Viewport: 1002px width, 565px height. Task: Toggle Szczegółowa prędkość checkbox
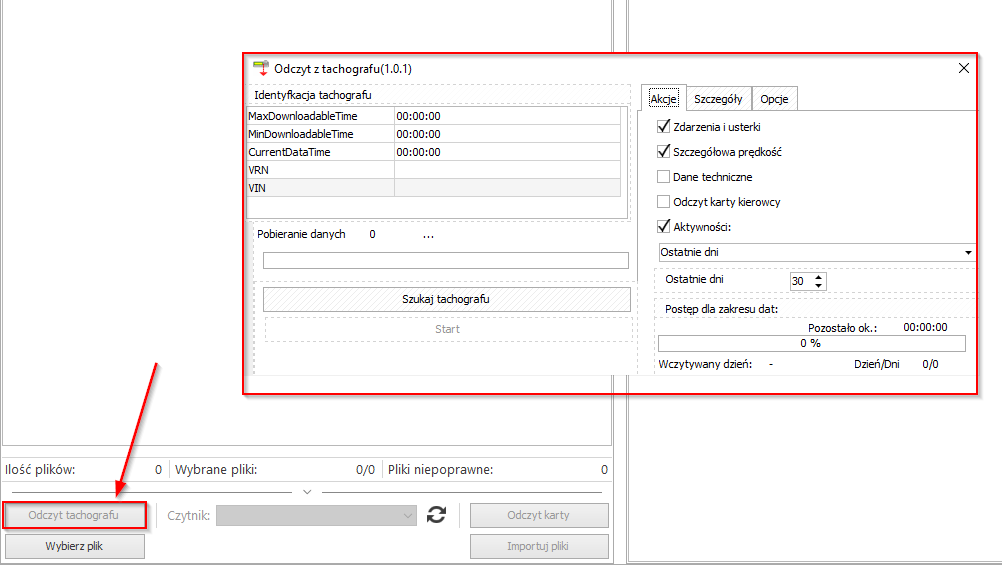[663, 151]
